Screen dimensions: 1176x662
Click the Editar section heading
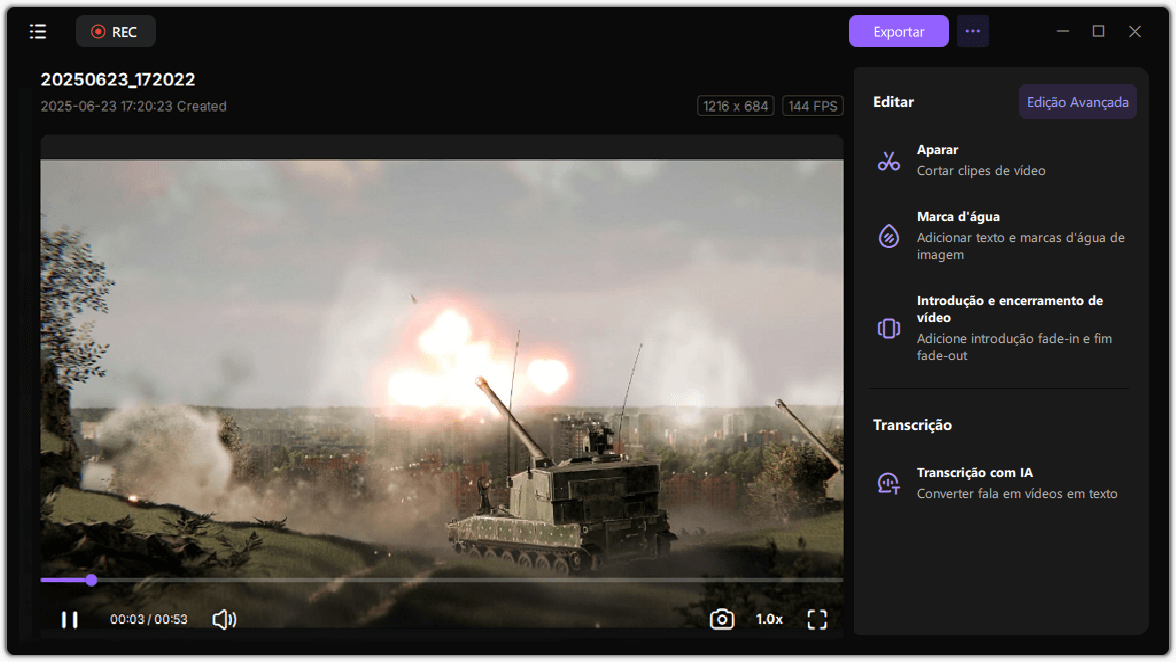point(893,102)
